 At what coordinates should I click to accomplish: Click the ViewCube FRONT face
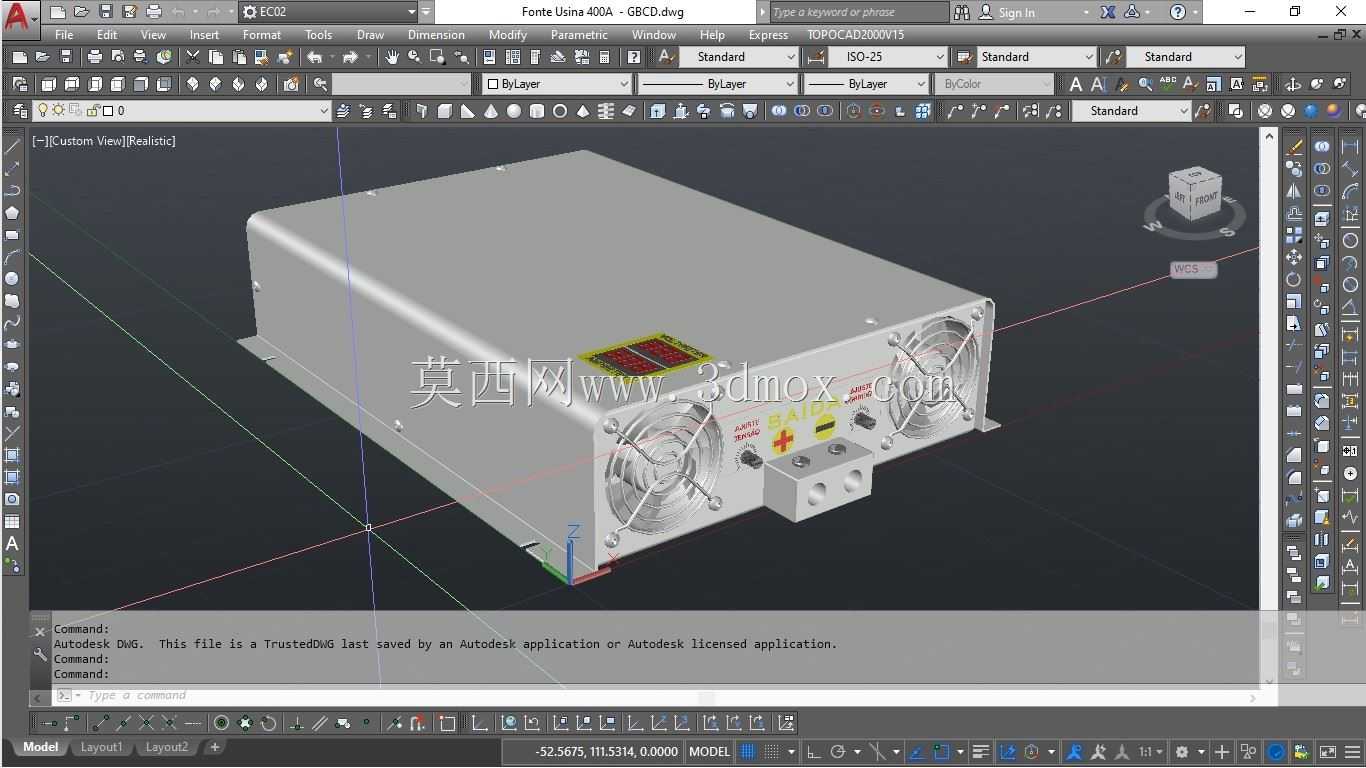(1206, 198)
